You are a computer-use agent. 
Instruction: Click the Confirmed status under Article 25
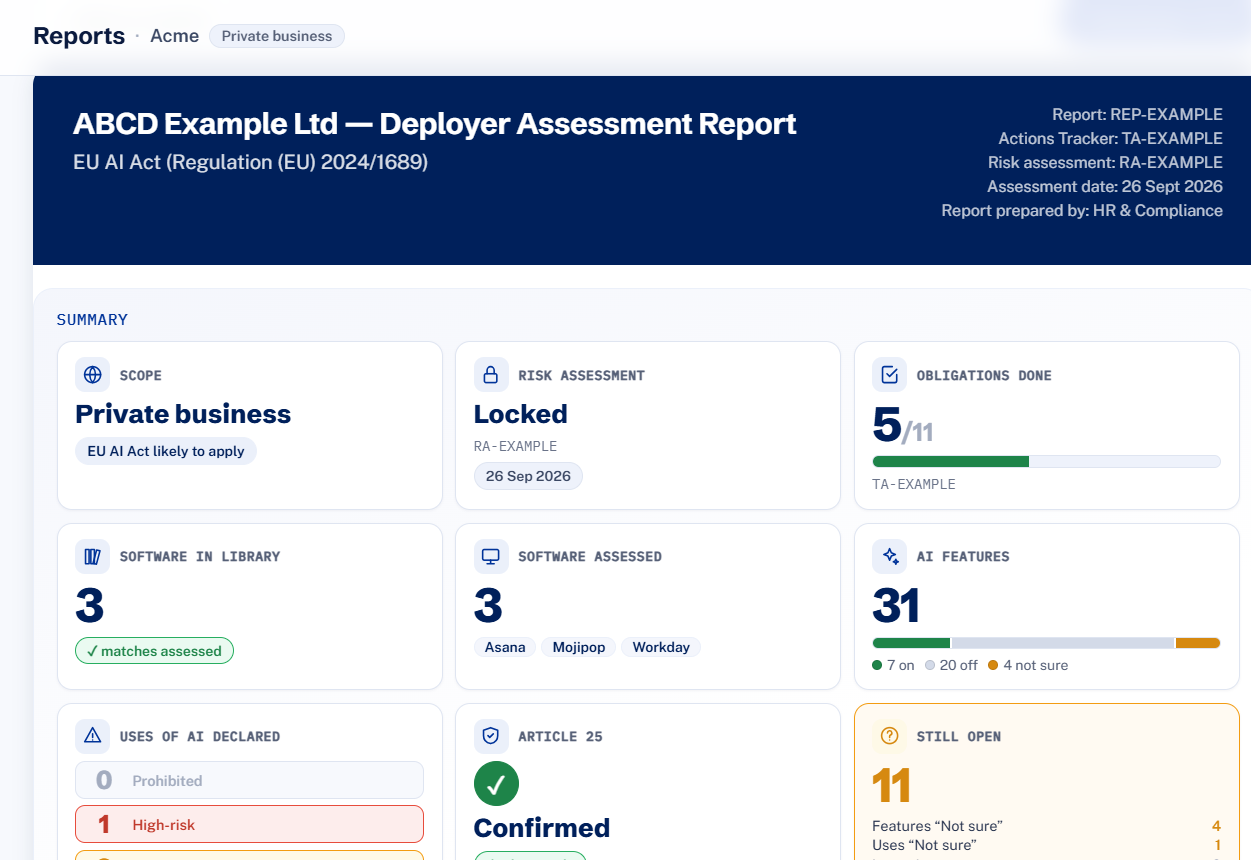pyautogui.click(x=541, y=828)
